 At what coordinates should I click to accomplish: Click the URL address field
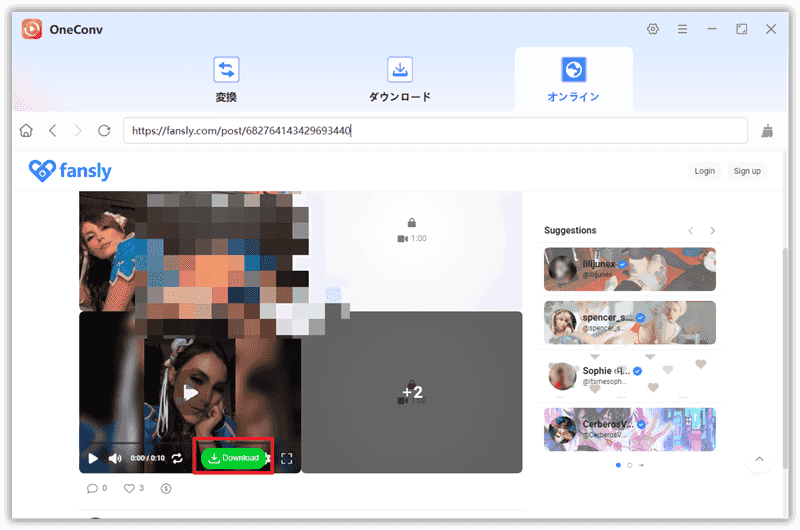click(435, 131)
